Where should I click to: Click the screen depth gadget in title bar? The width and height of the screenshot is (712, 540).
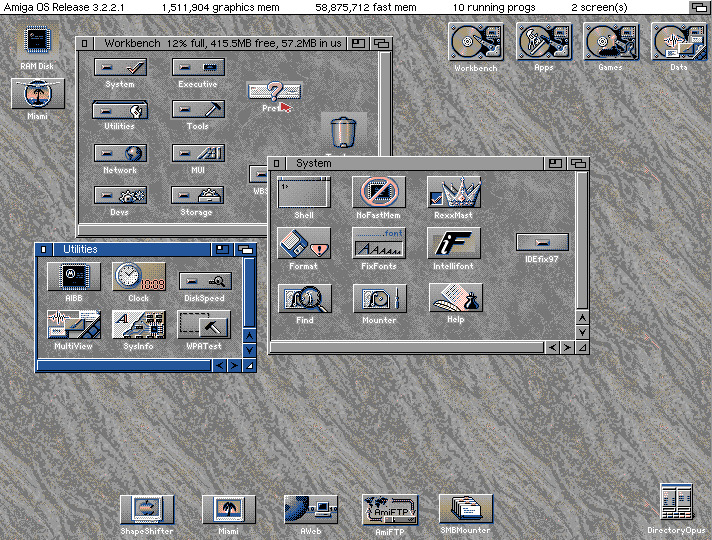(x=700, y=7)
